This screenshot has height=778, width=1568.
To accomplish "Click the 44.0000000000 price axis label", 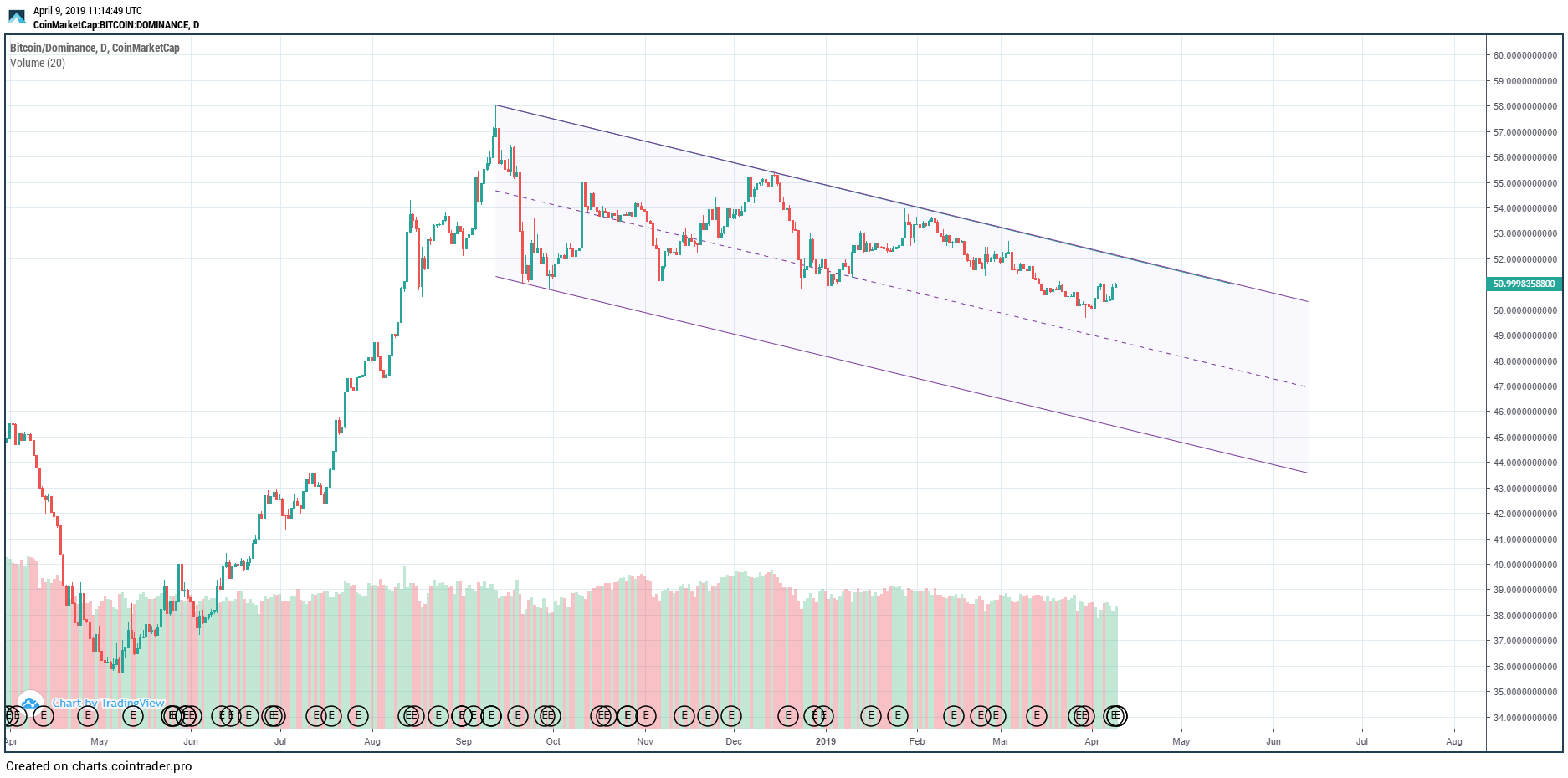I will (1525, 463).
